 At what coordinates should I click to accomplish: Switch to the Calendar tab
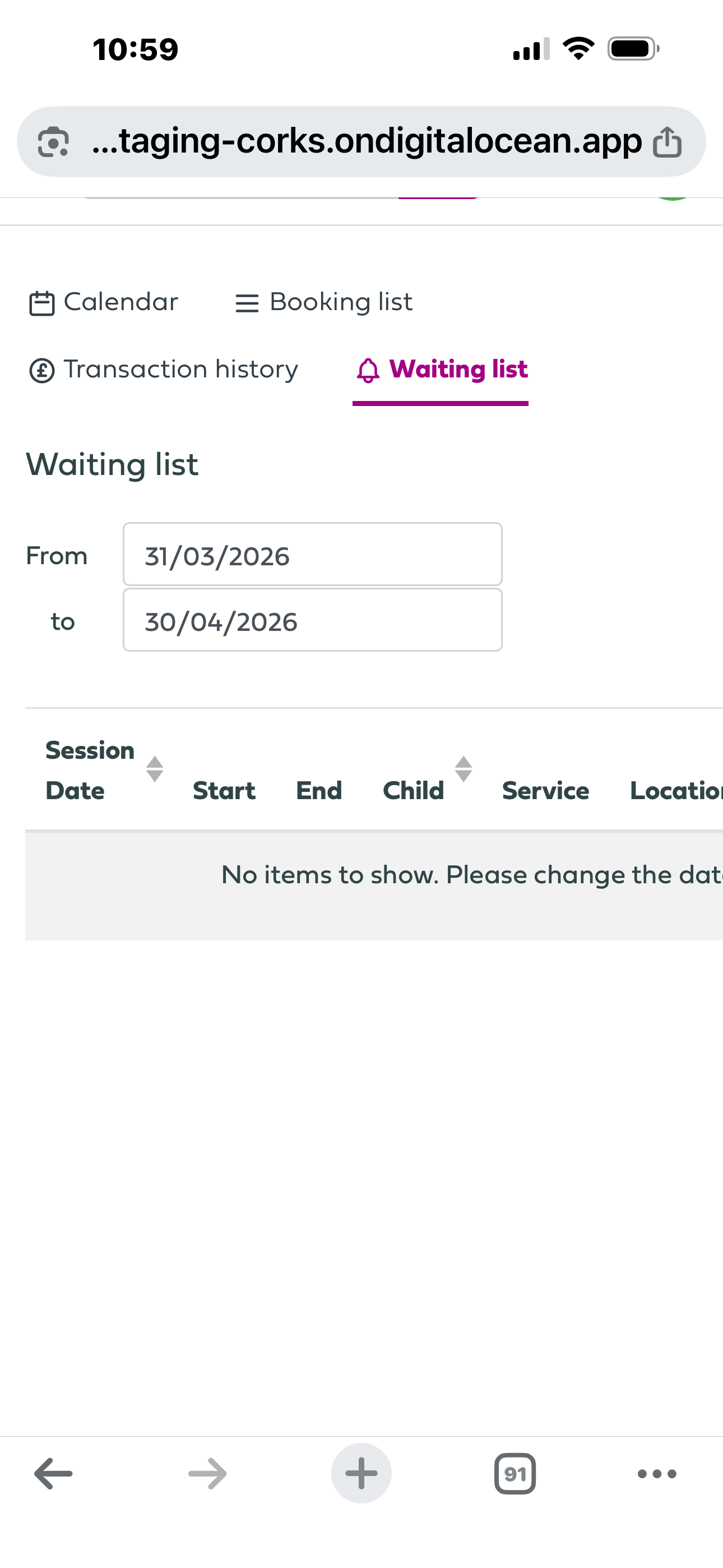pyautogui.click(x=121, y=302)
